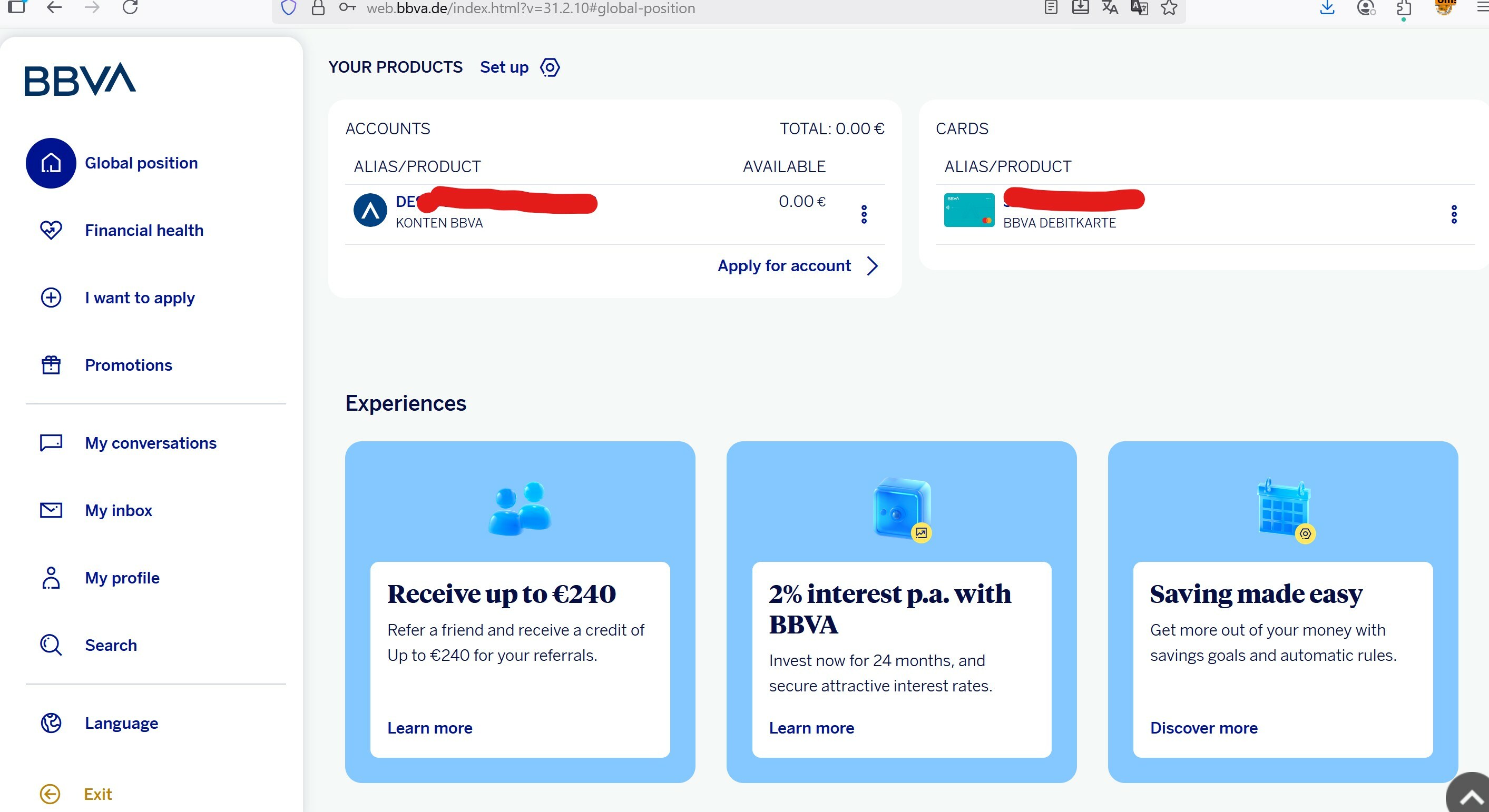The width and height of the screenshot is (1489, 812).
Task: Exit the banking session
Action: click(x=97, y=794)
